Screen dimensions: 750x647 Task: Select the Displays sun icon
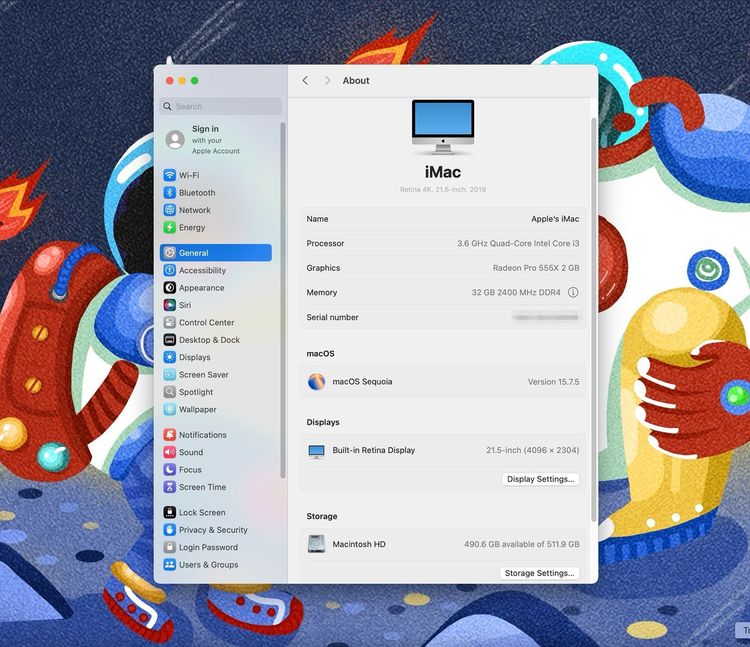tap(169, 357)
